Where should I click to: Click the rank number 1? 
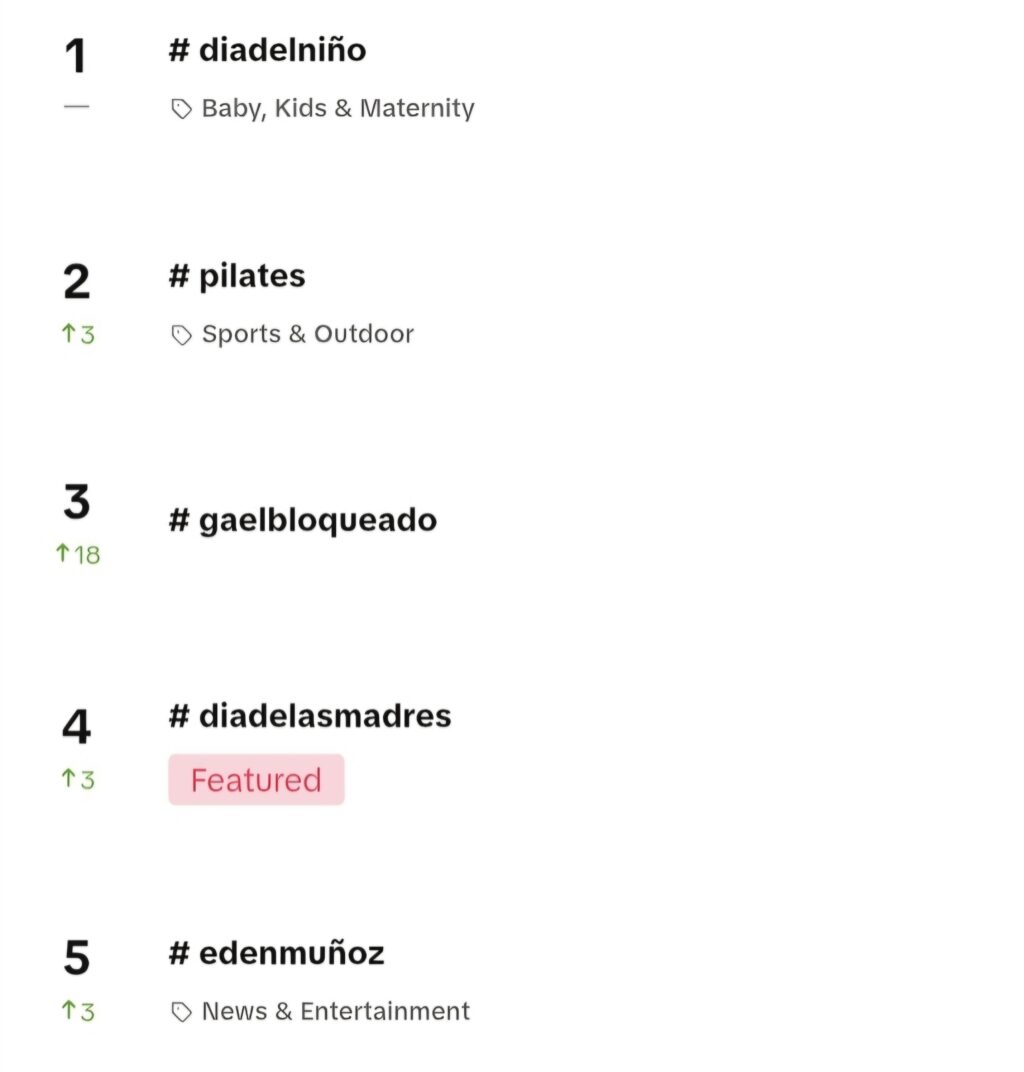(76, 56)
